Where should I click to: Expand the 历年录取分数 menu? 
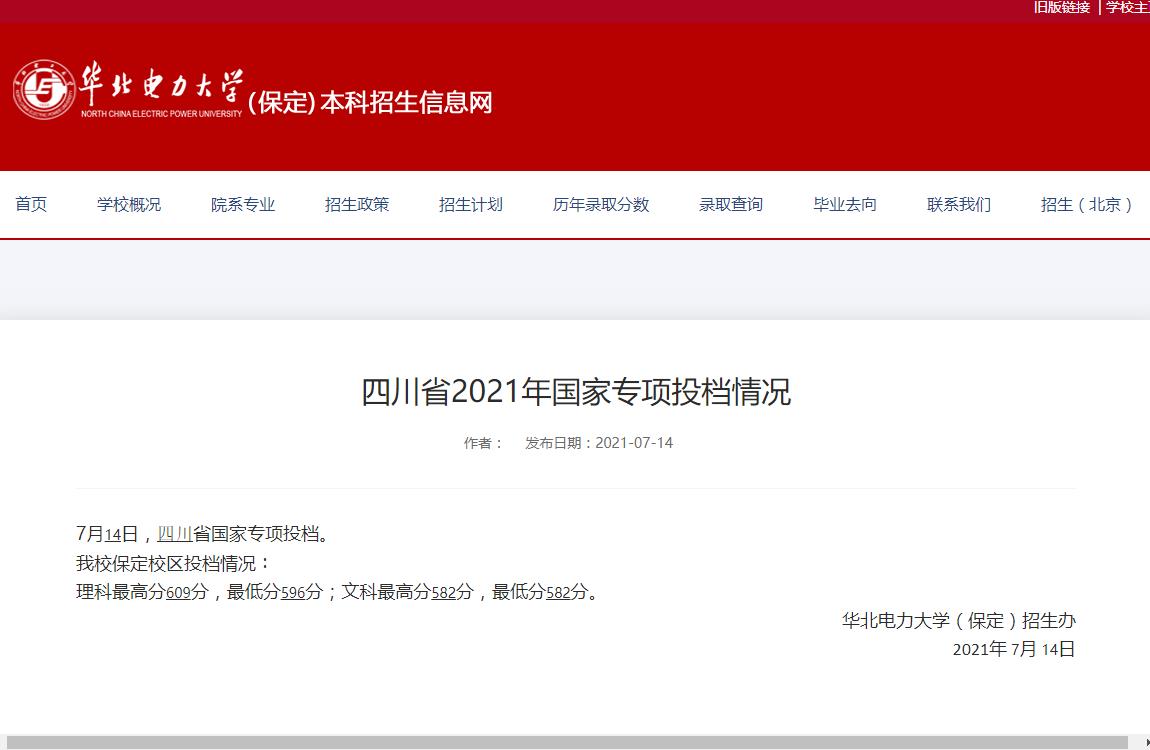pyautogui.click(x=601, y=205)
